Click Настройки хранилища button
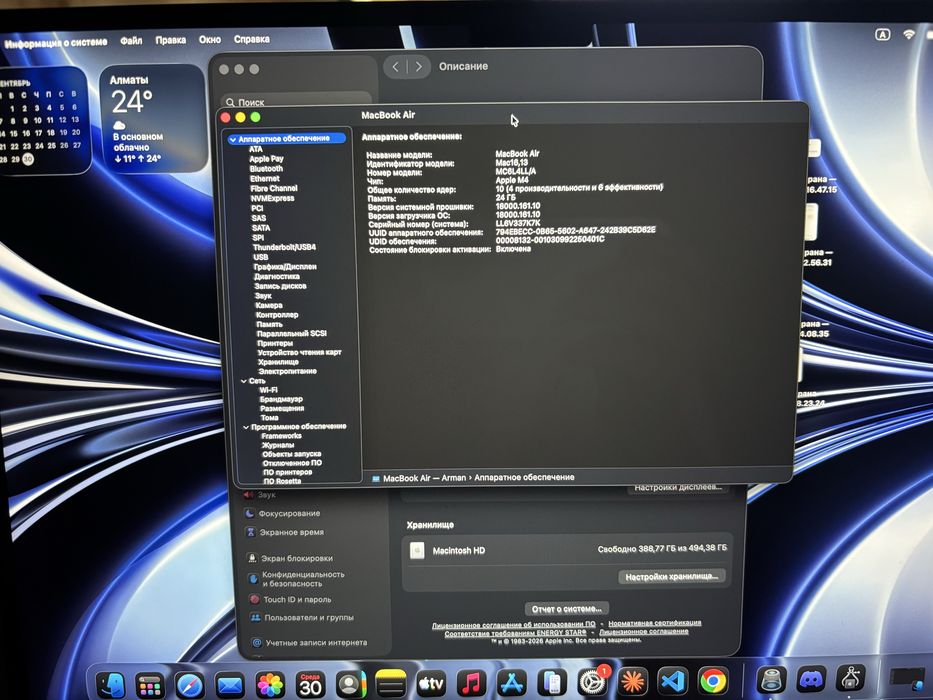Screen dimensions: 933x700 [672, 576]
